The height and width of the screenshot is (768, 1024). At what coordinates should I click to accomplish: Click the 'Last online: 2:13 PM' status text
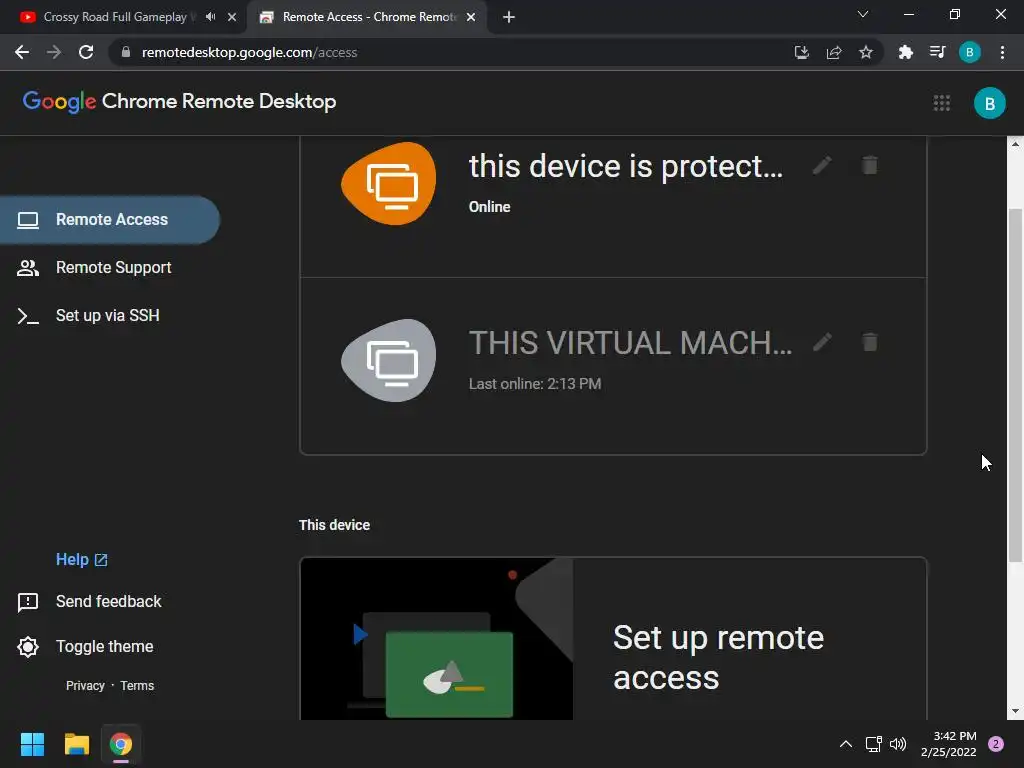tap(535, 384)
